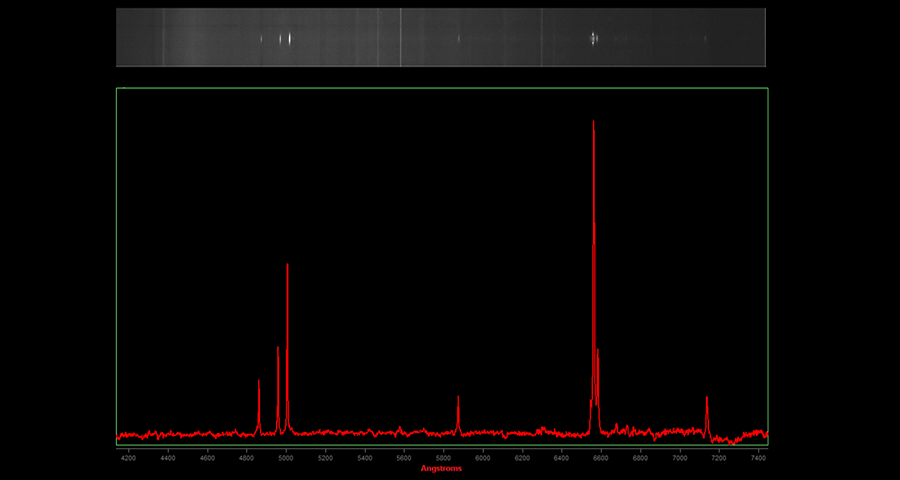900x480 pixels.
Task: Click the peak near 7140 Angstroms
Action: [707, 400]
